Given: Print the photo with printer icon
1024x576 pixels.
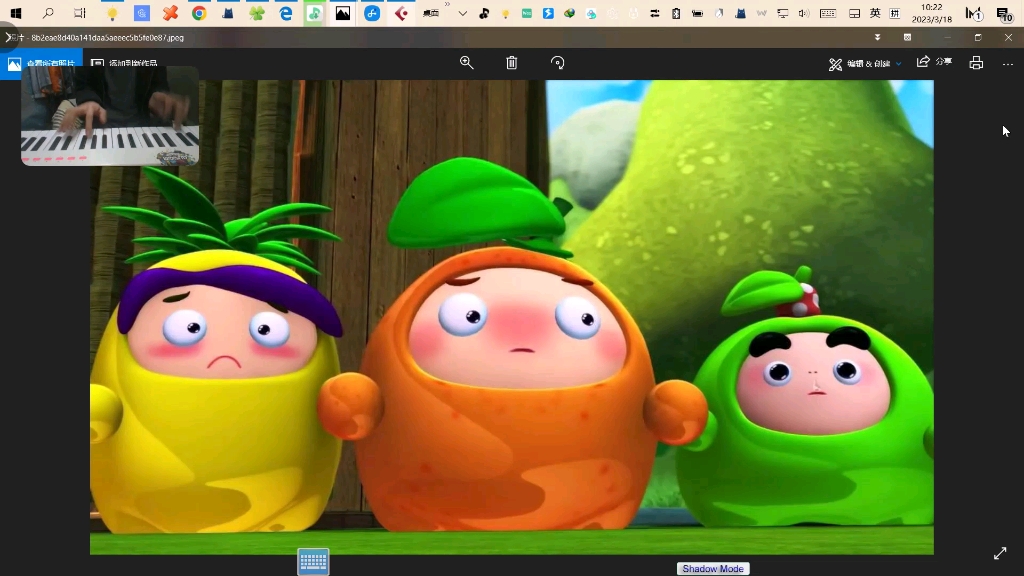Looking at the screenshot, I should [x=976, y=63].
